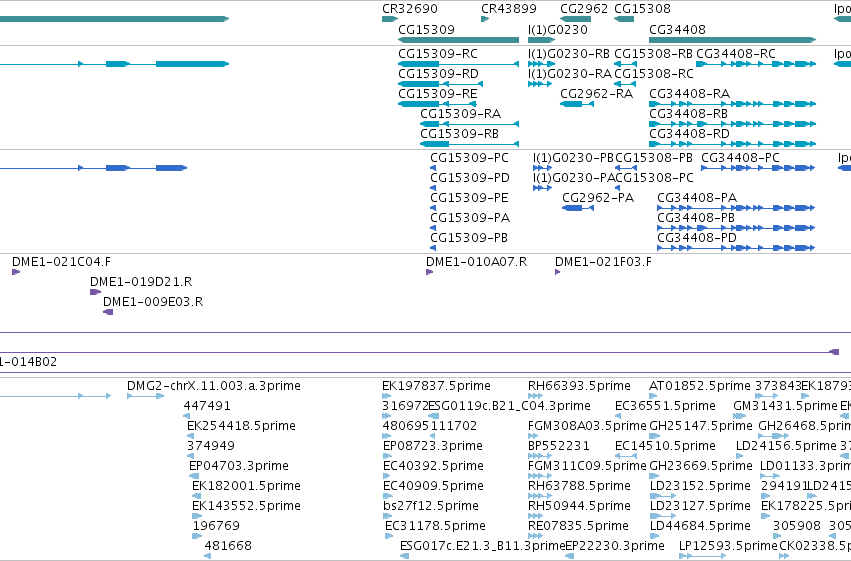
Task: Select protein CG15308-PB
Action: (626, 168)
